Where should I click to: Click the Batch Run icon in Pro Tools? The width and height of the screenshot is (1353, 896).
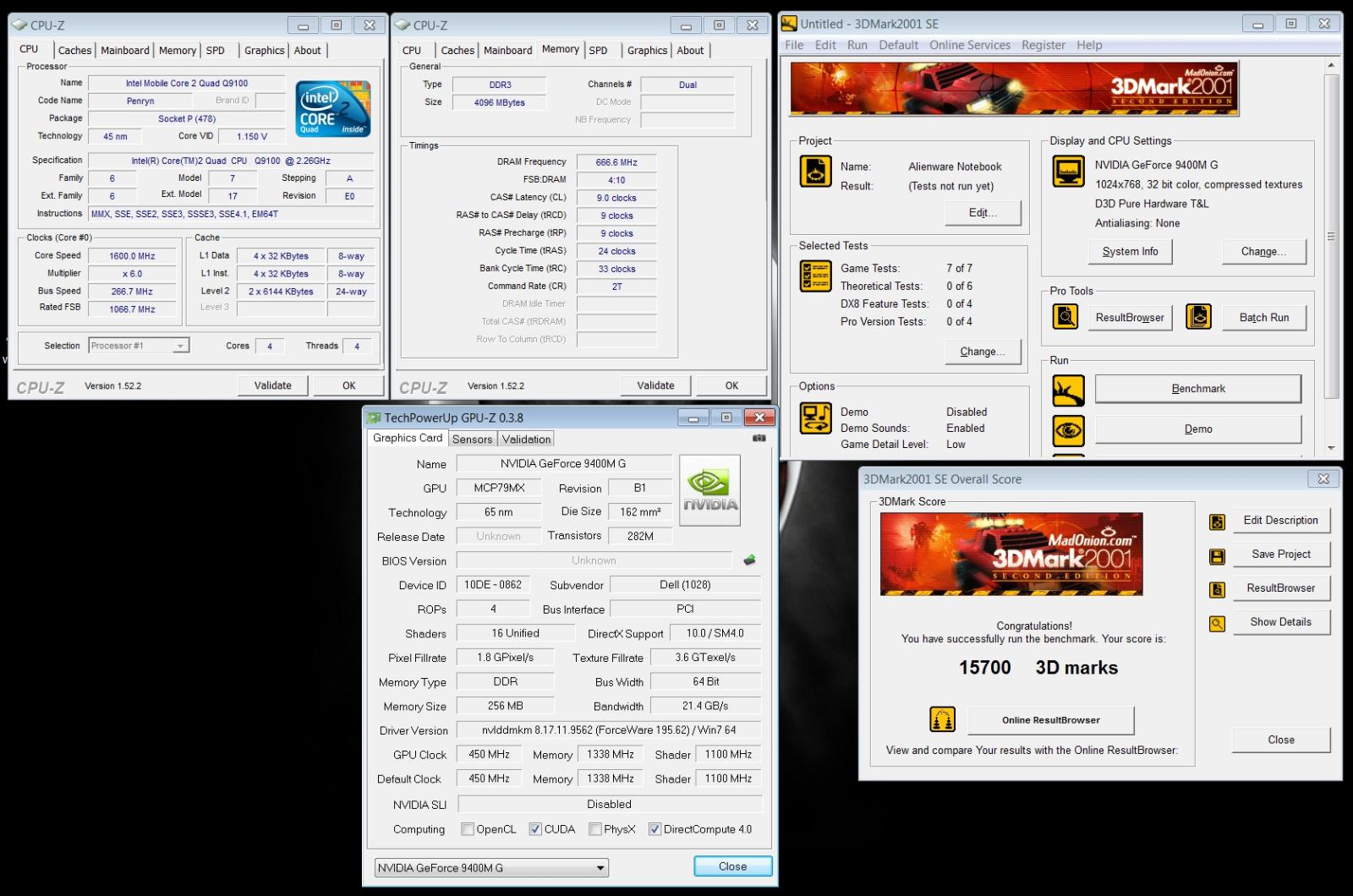point(1198,317)
